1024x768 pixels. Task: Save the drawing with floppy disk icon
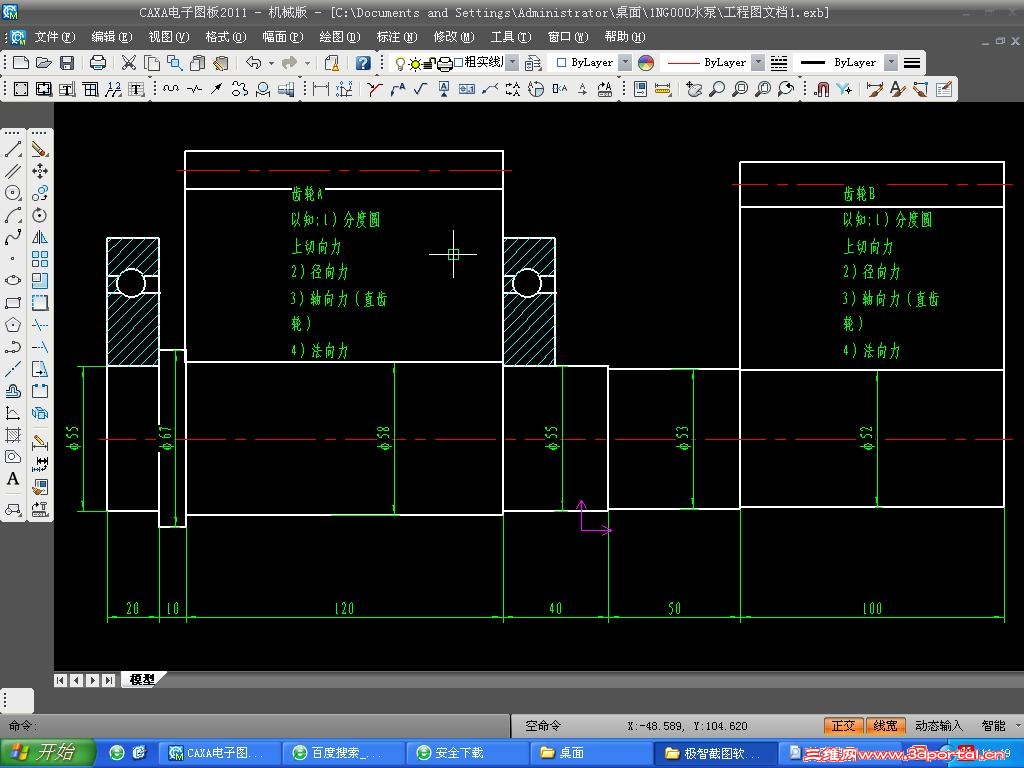pyautogui.click(x=67, y=63)
